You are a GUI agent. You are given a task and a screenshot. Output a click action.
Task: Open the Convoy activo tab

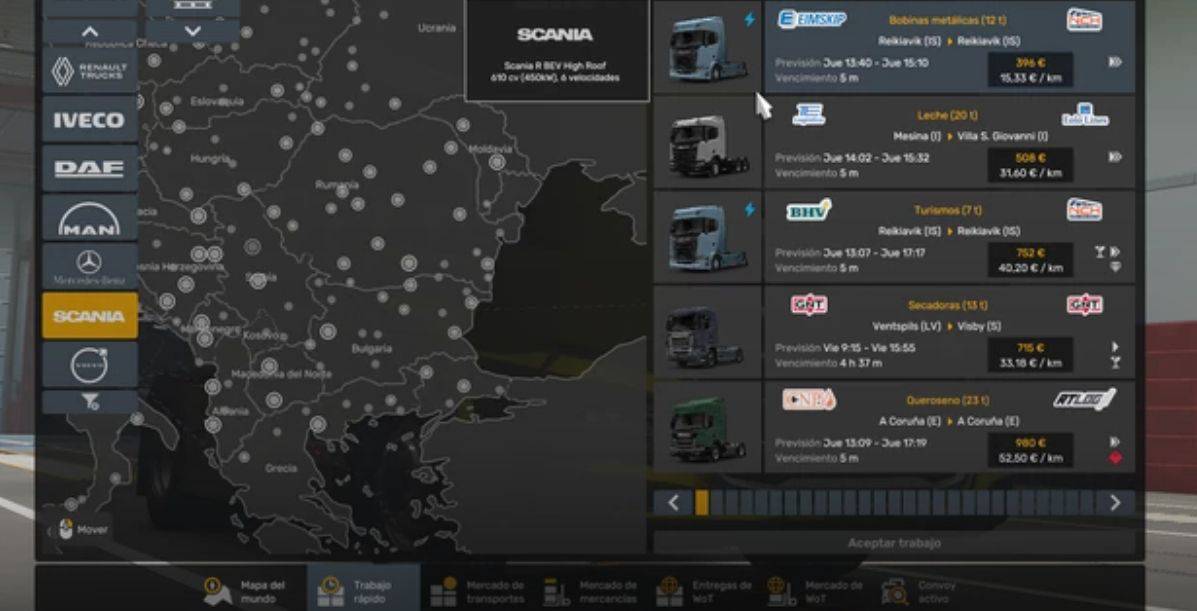coord(894,591)
